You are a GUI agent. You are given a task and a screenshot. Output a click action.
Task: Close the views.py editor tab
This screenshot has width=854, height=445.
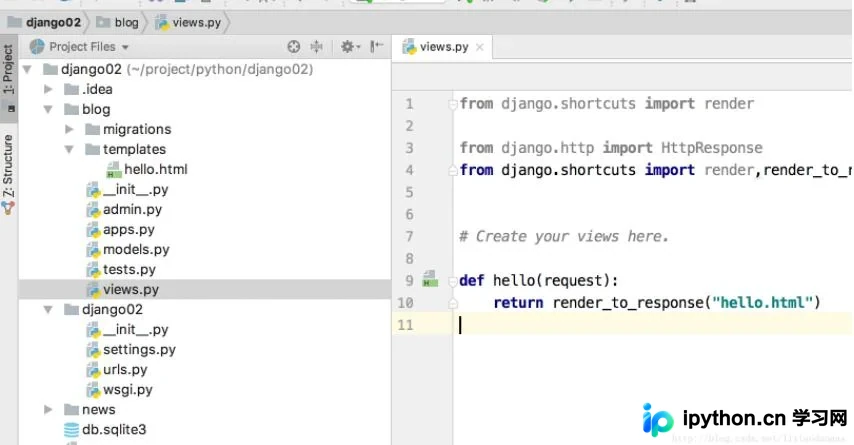click(x=479, y=47)
